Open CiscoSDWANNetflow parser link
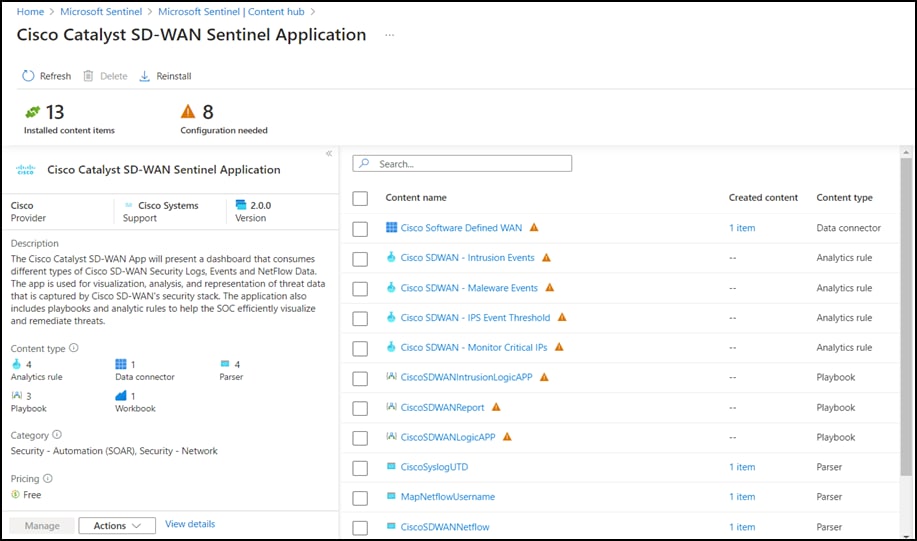This screenshot has height=541, width=917. point(445,527)
